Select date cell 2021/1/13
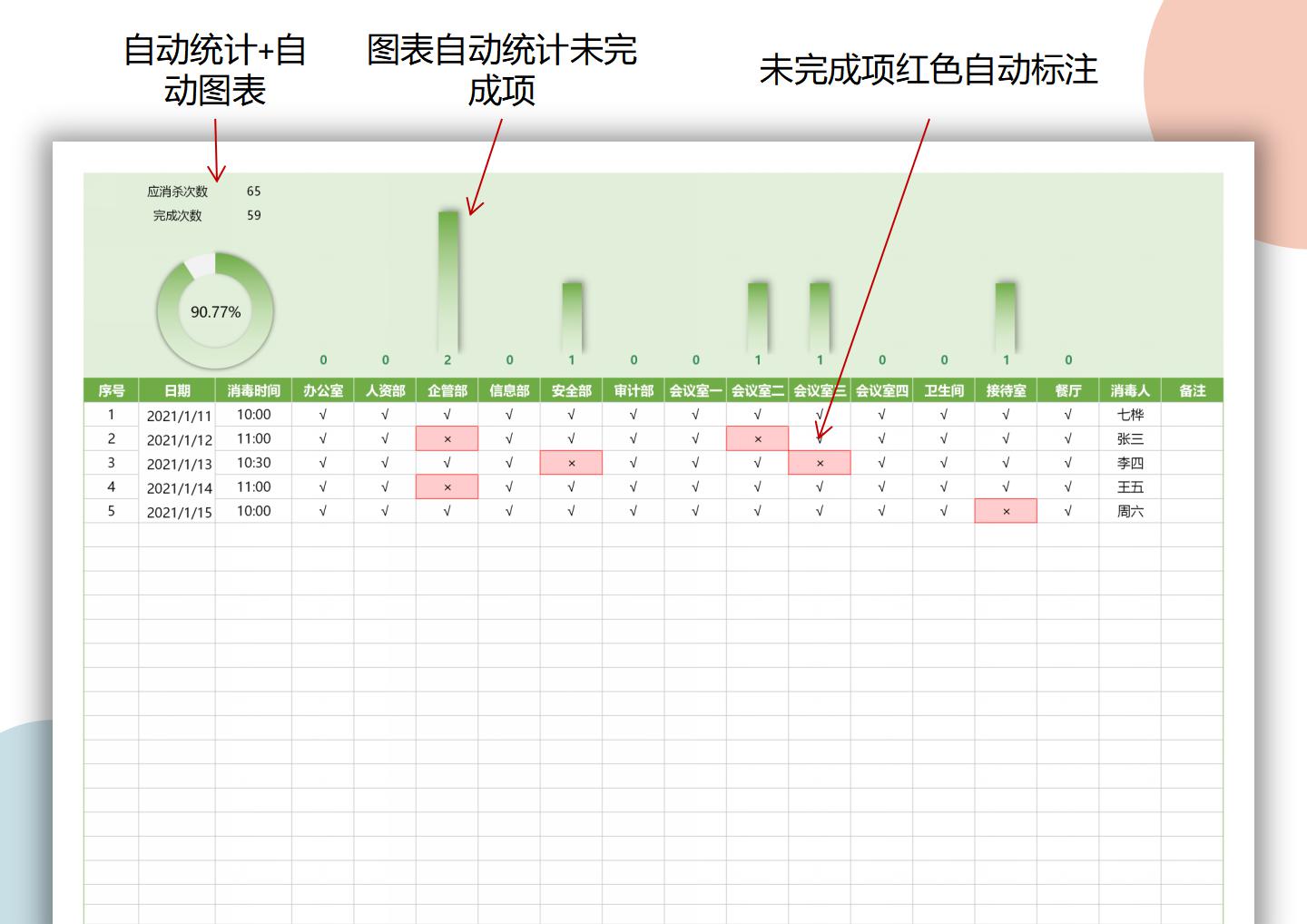The width and height of the screenshot is (1307, 924). pos(178,463)
